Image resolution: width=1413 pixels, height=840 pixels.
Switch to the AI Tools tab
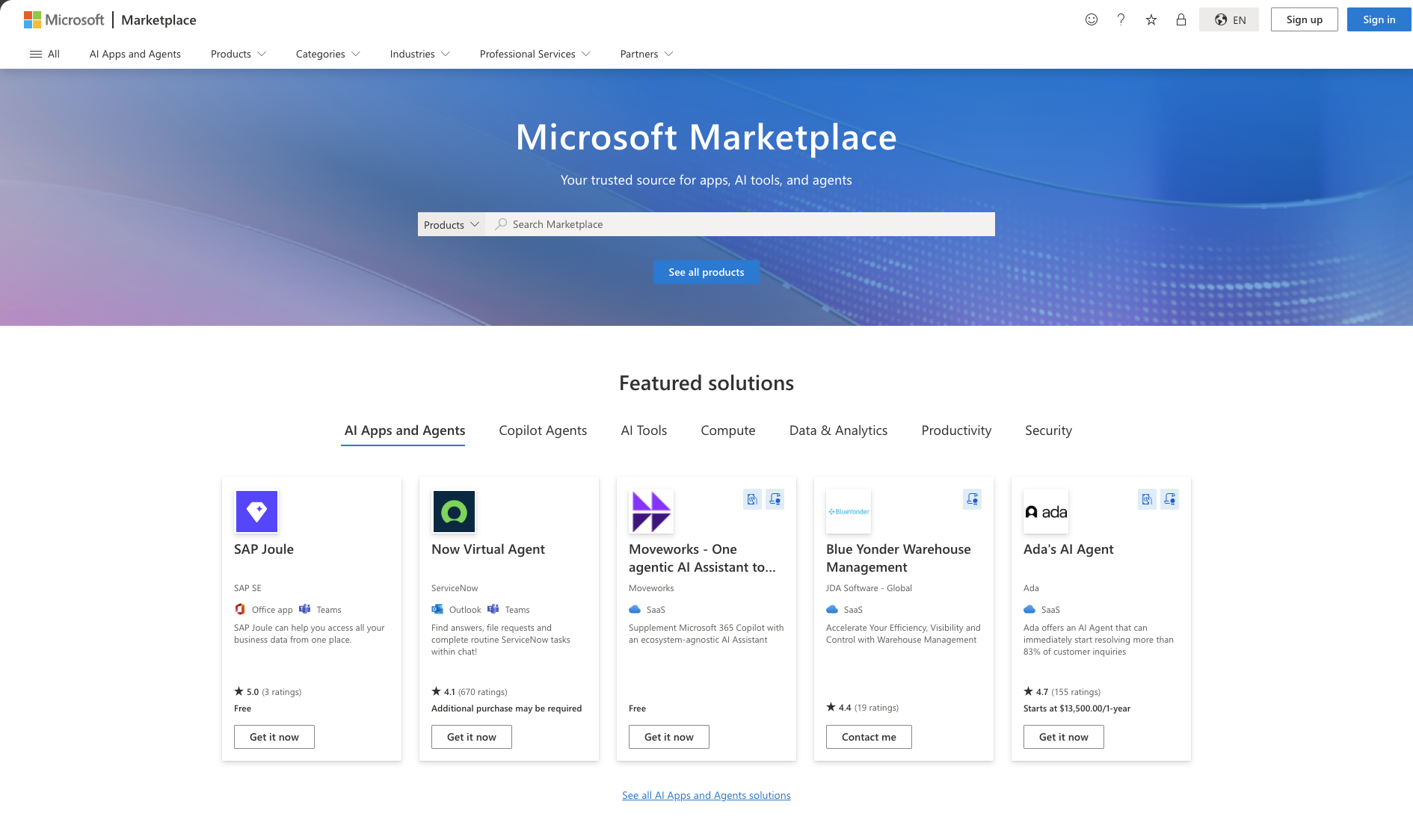pyautogui.click(x=644, y=430)
